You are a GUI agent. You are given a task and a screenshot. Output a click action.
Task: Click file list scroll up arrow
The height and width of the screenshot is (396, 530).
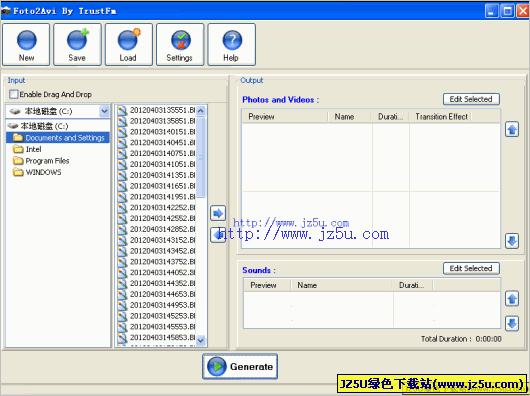(201, 110)
